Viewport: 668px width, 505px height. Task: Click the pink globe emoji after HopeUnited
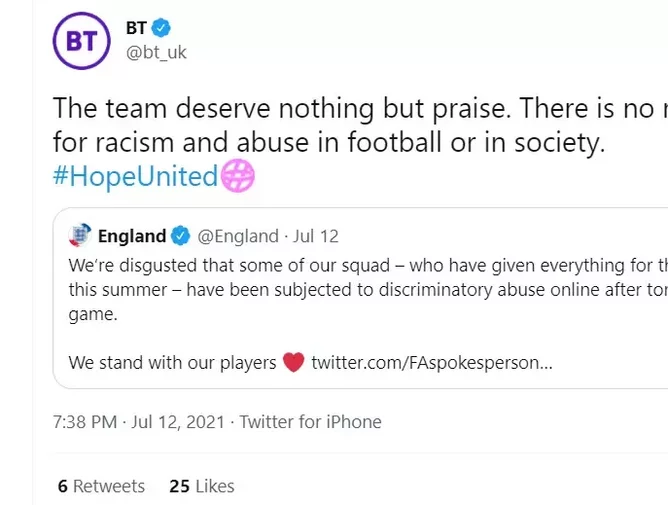[x=238, y=176]
